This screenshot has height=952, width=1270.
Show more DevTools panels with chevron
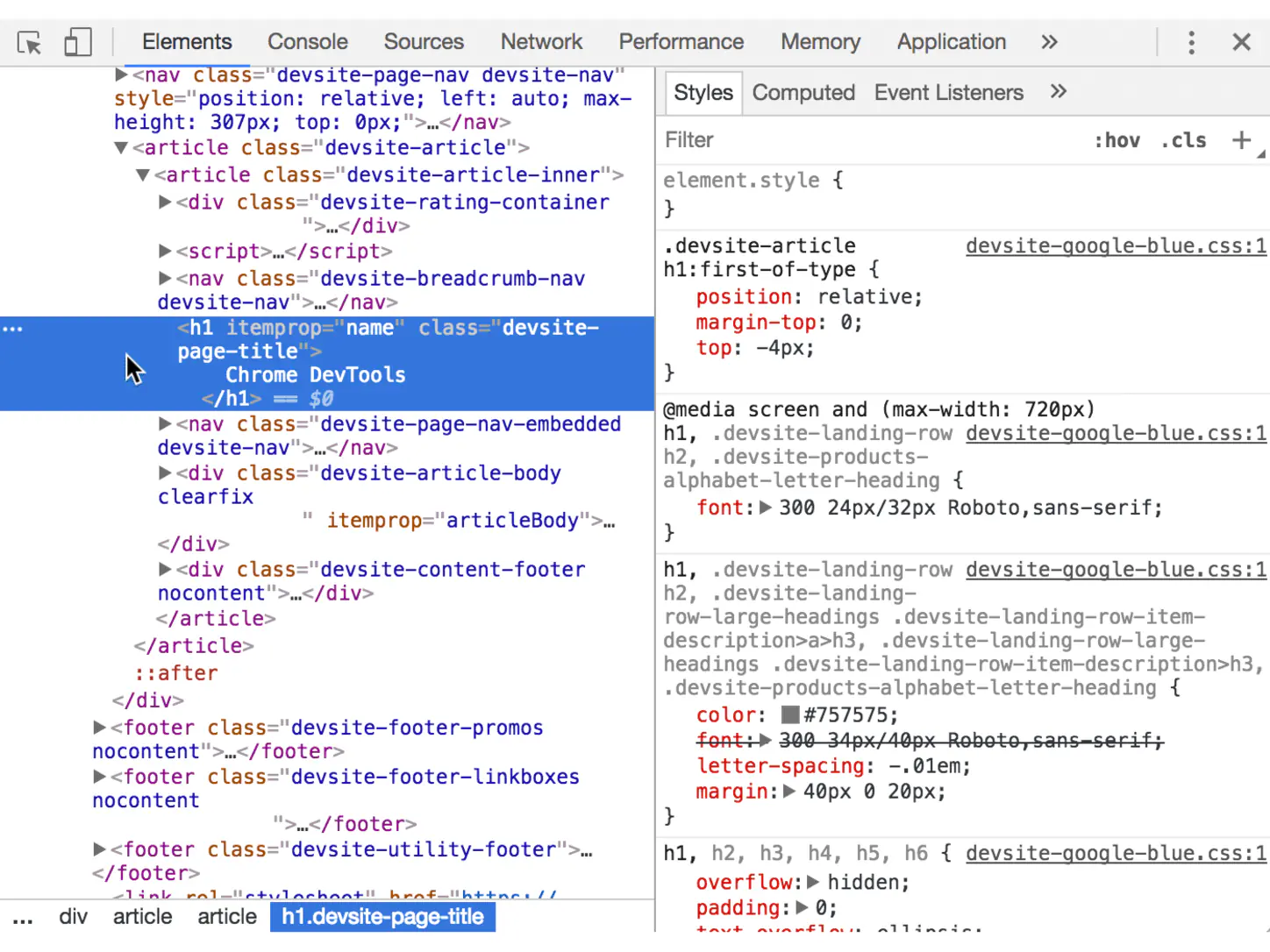1049,42
